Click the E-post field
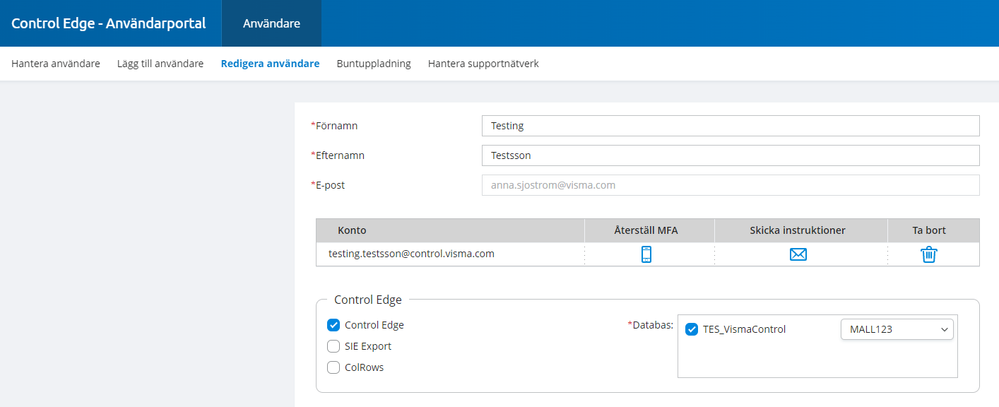This screenshot has width=999, height=407. click(x=729, y=185)
